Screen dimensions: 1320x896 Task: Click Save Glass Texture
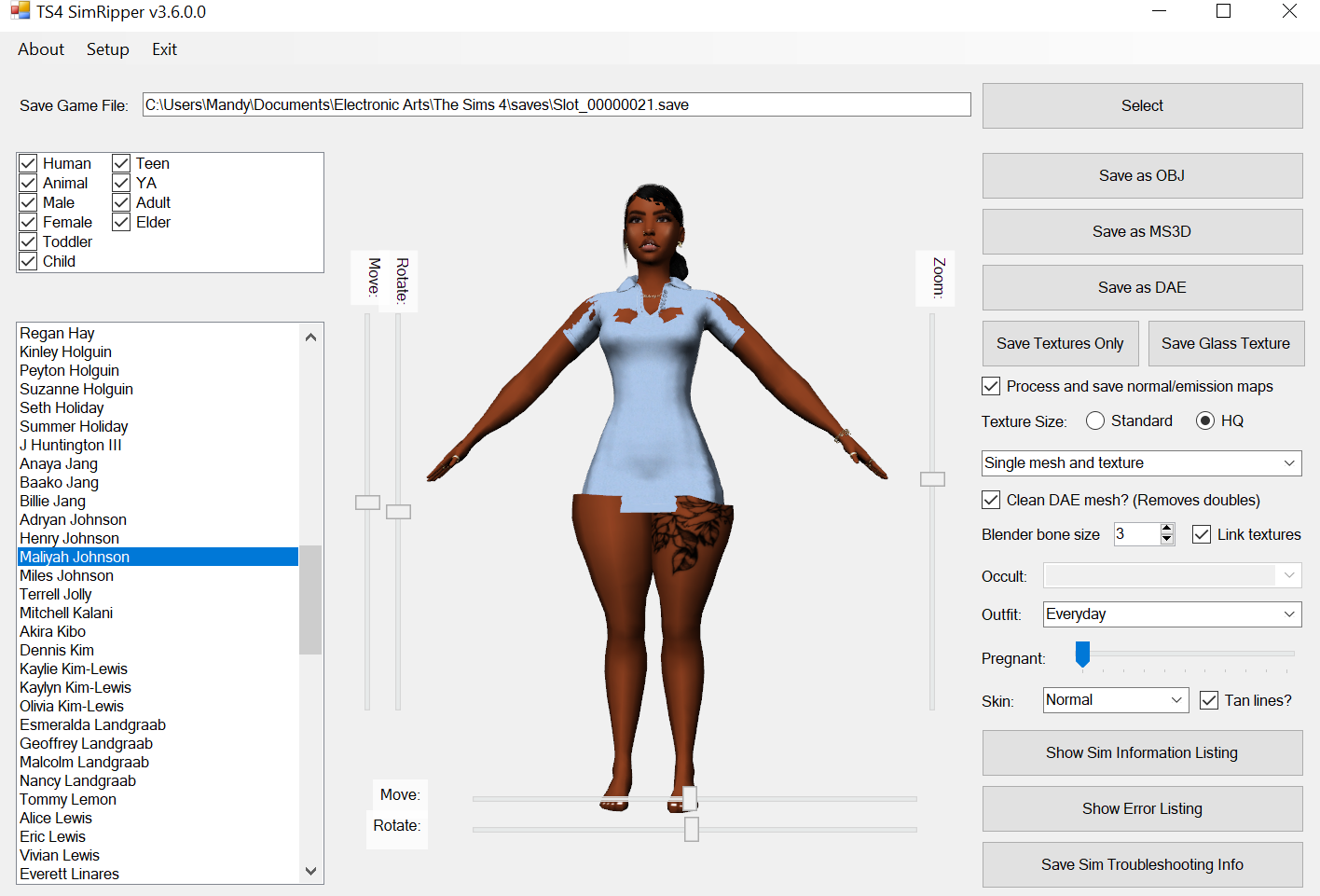click(1226, 343)
